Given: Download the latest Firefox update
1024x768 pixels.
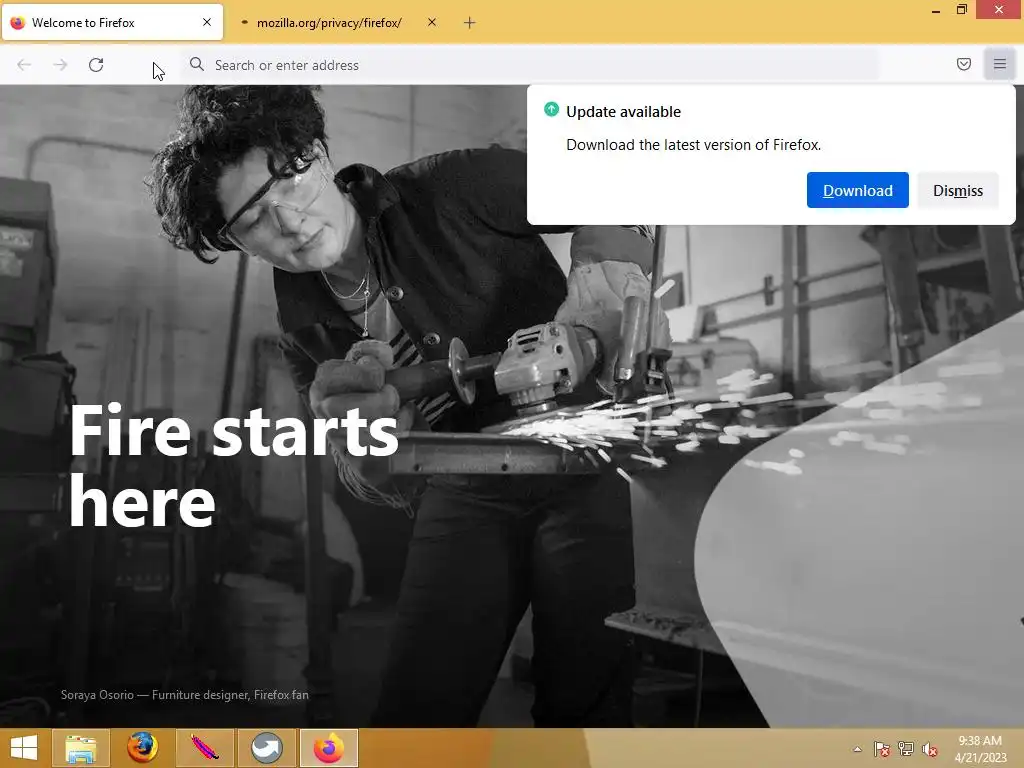Looking at the screenshot, I should 857,190.
